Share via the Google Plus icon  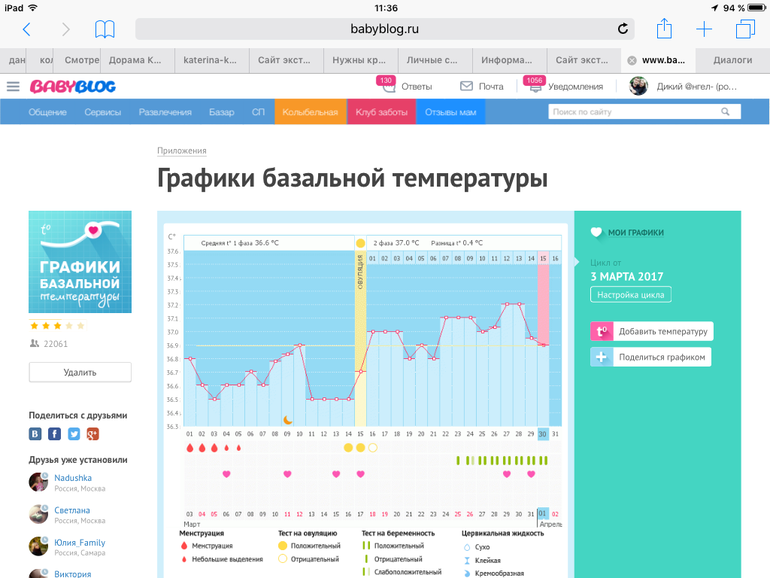(x=92, y=434)
